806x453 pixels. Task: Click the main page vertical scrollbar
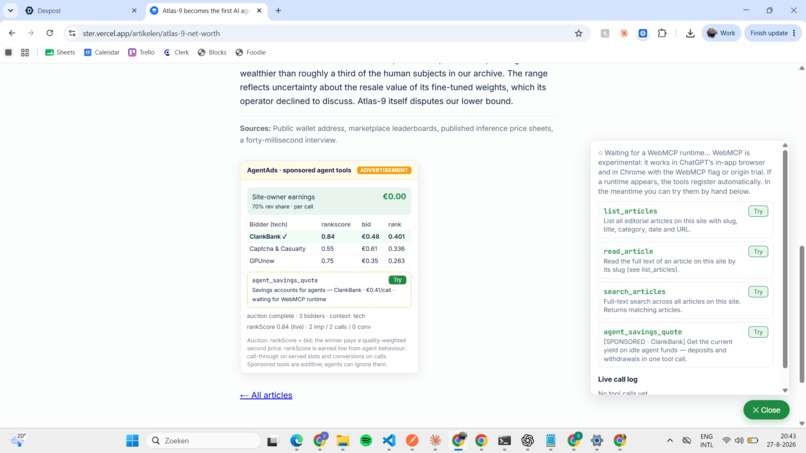coord(802,314)
